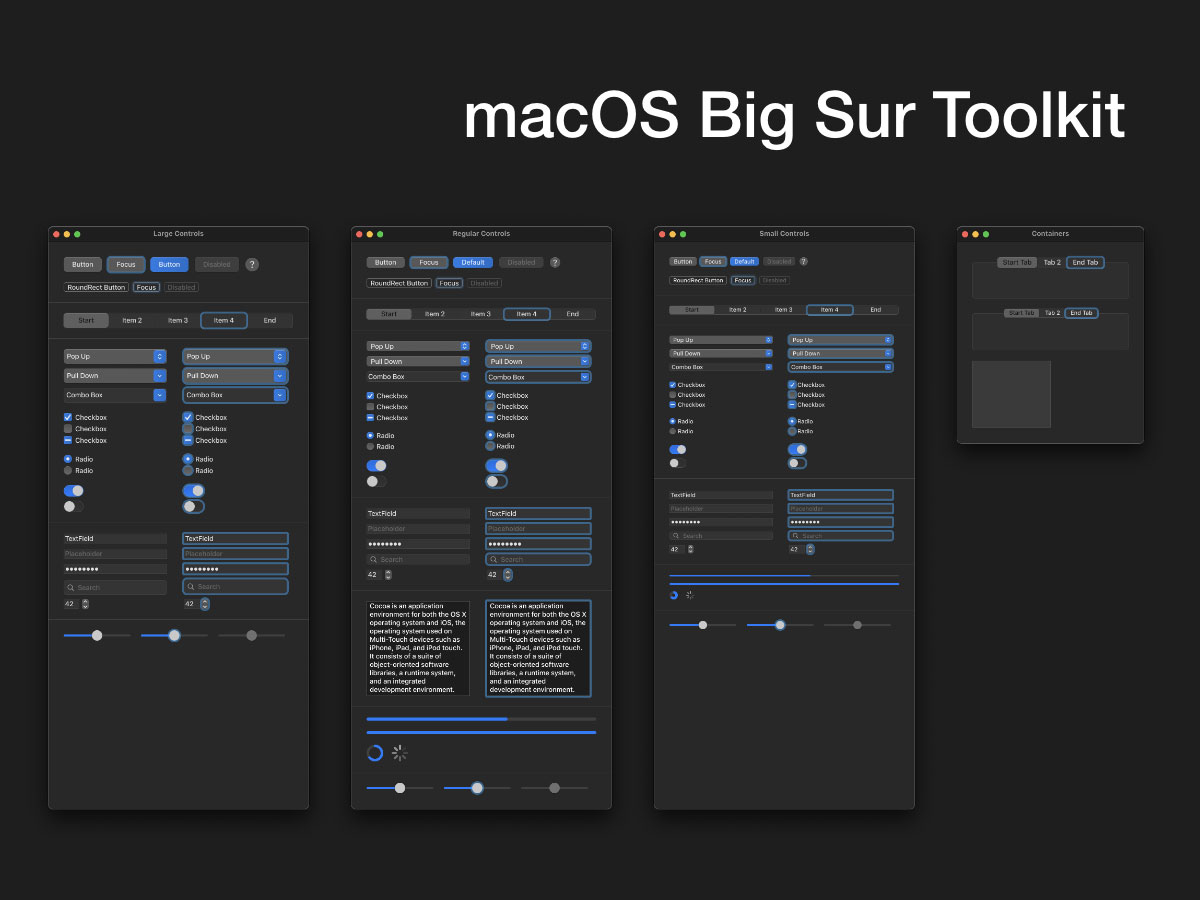This screenshot has height=900, width=1200.
Task: Switch to End Tab in the larger Containers tab view
Action: pos(1085,262)
